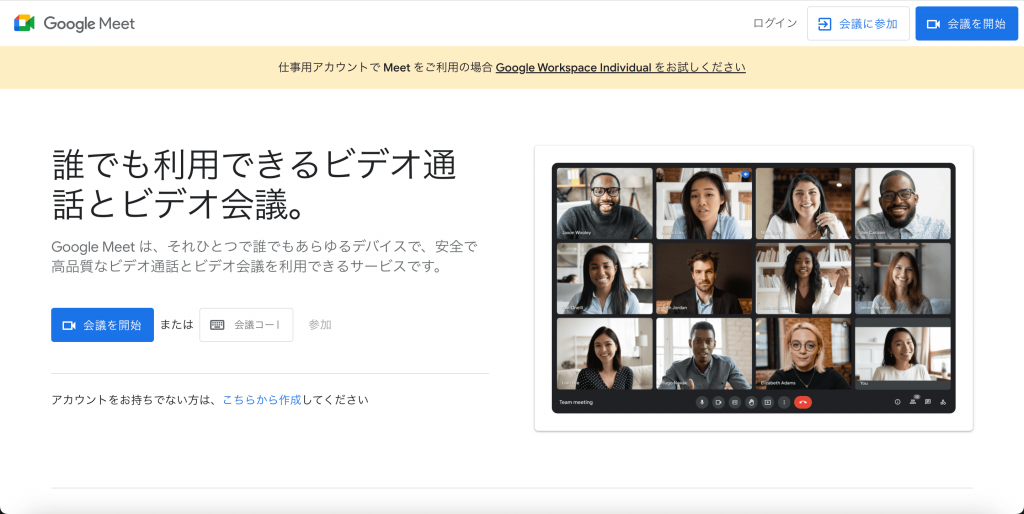Click the microphone icon in preview image
This screenshot has width=1024, height=514.
point(702,402)
